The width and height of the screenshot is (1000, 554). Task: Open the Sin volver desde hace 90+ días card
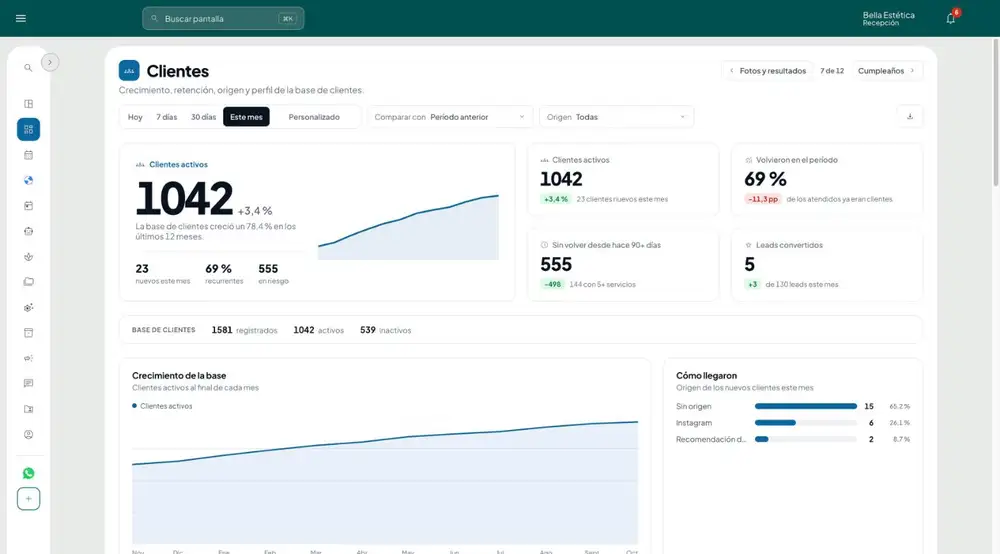623,265
